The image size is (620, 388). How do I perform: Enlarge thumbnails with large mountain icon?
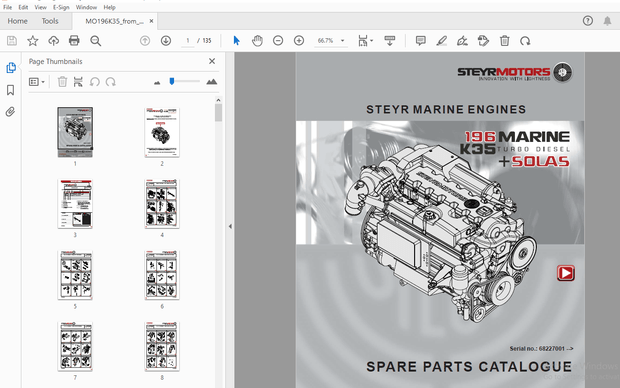point(212,82)
